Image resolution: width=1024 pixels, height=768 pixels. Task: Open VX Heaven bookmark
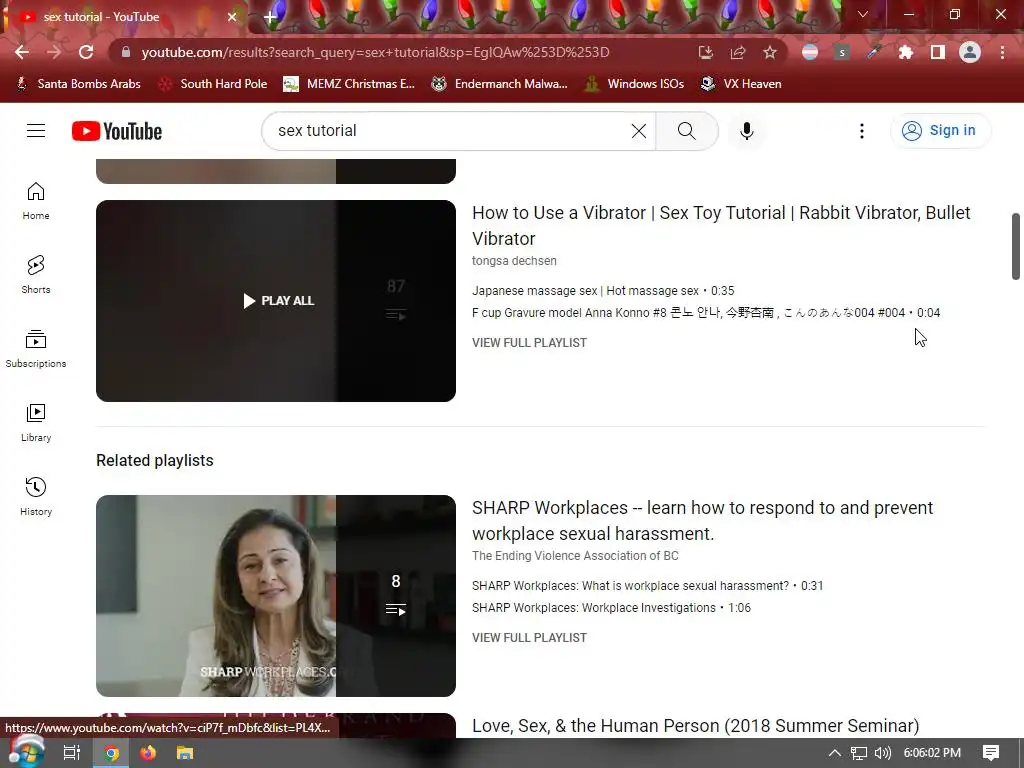(x=741, y=84)
